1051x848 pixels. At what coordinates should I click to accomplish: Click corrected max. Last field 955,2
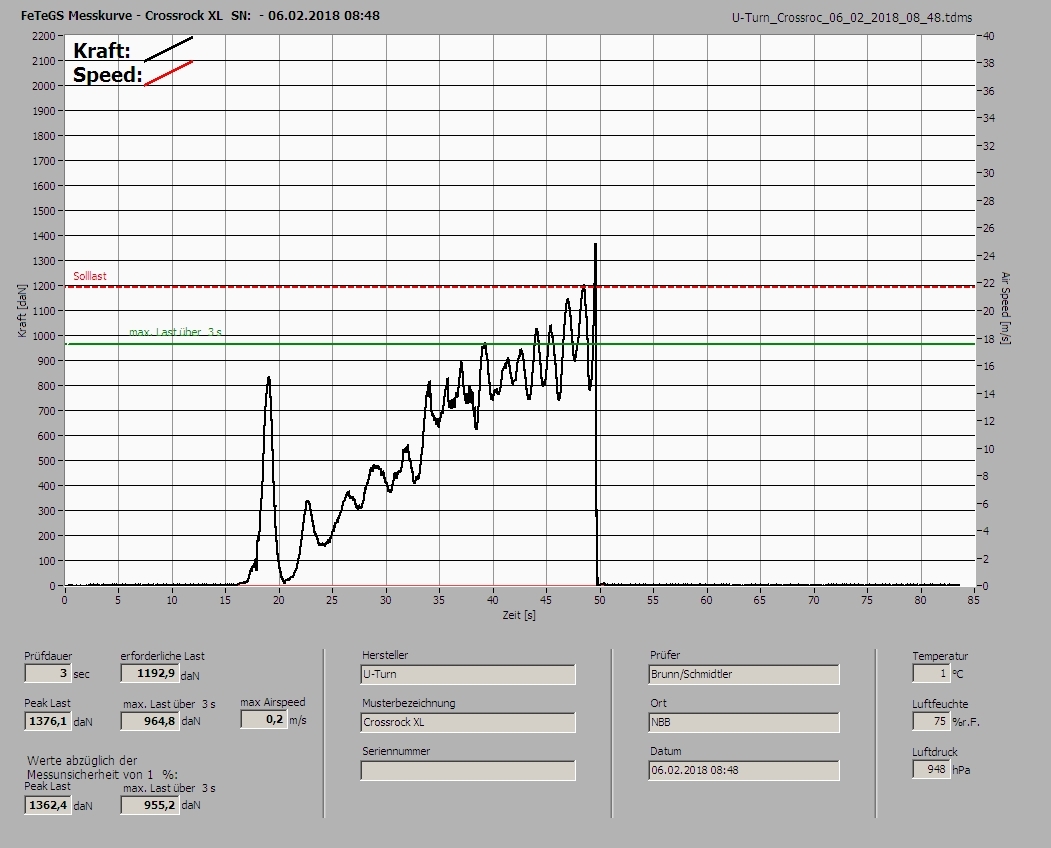(150, 804)
